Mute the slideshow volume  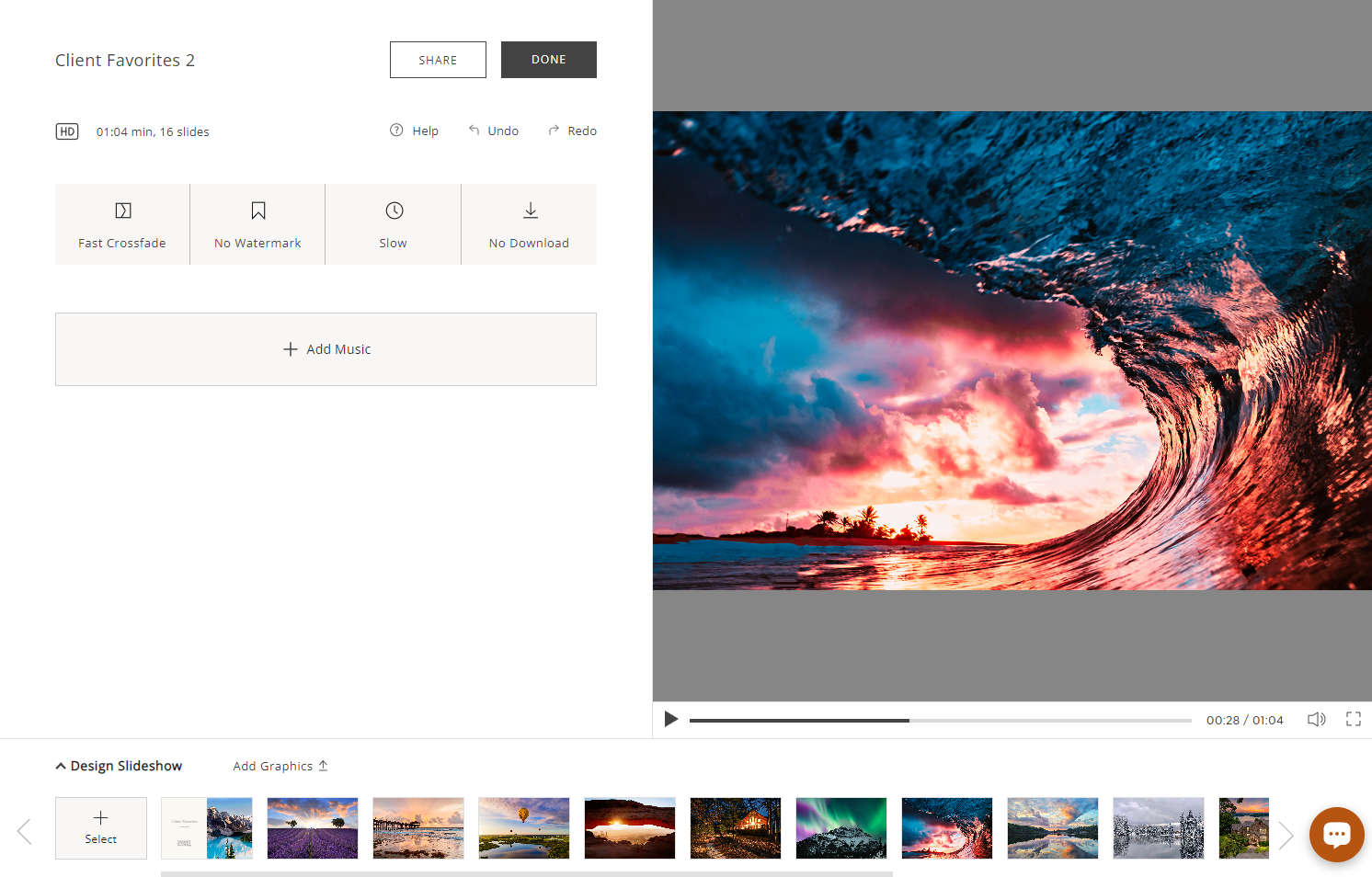click(1317, 719)
